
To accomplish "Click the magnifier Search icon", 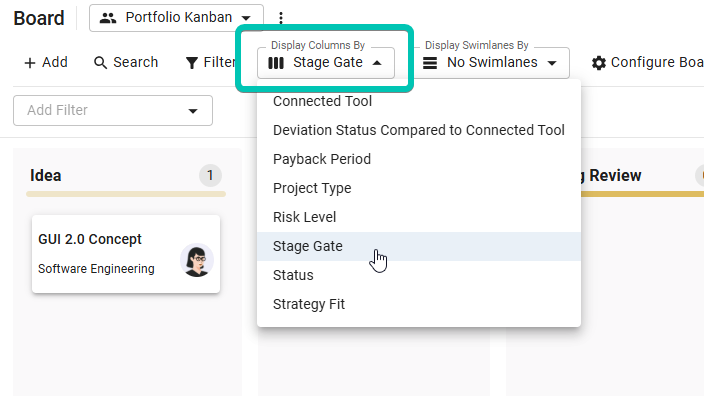I will tap(100, 63).
